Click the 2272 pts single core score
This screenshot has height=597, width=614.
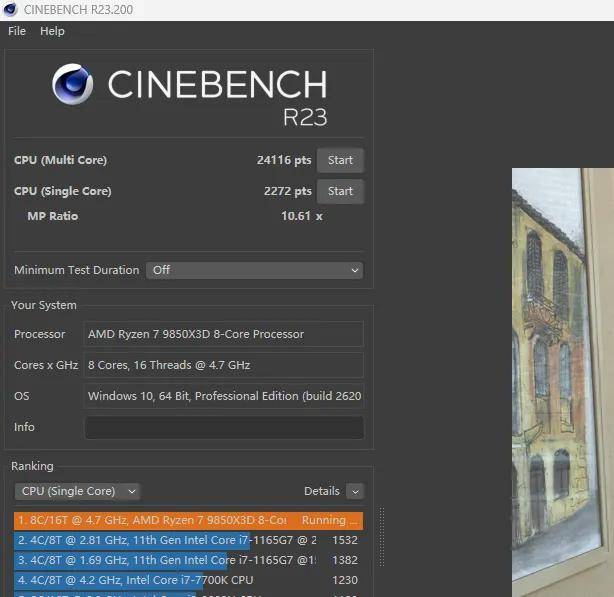(x=287, y=191)
